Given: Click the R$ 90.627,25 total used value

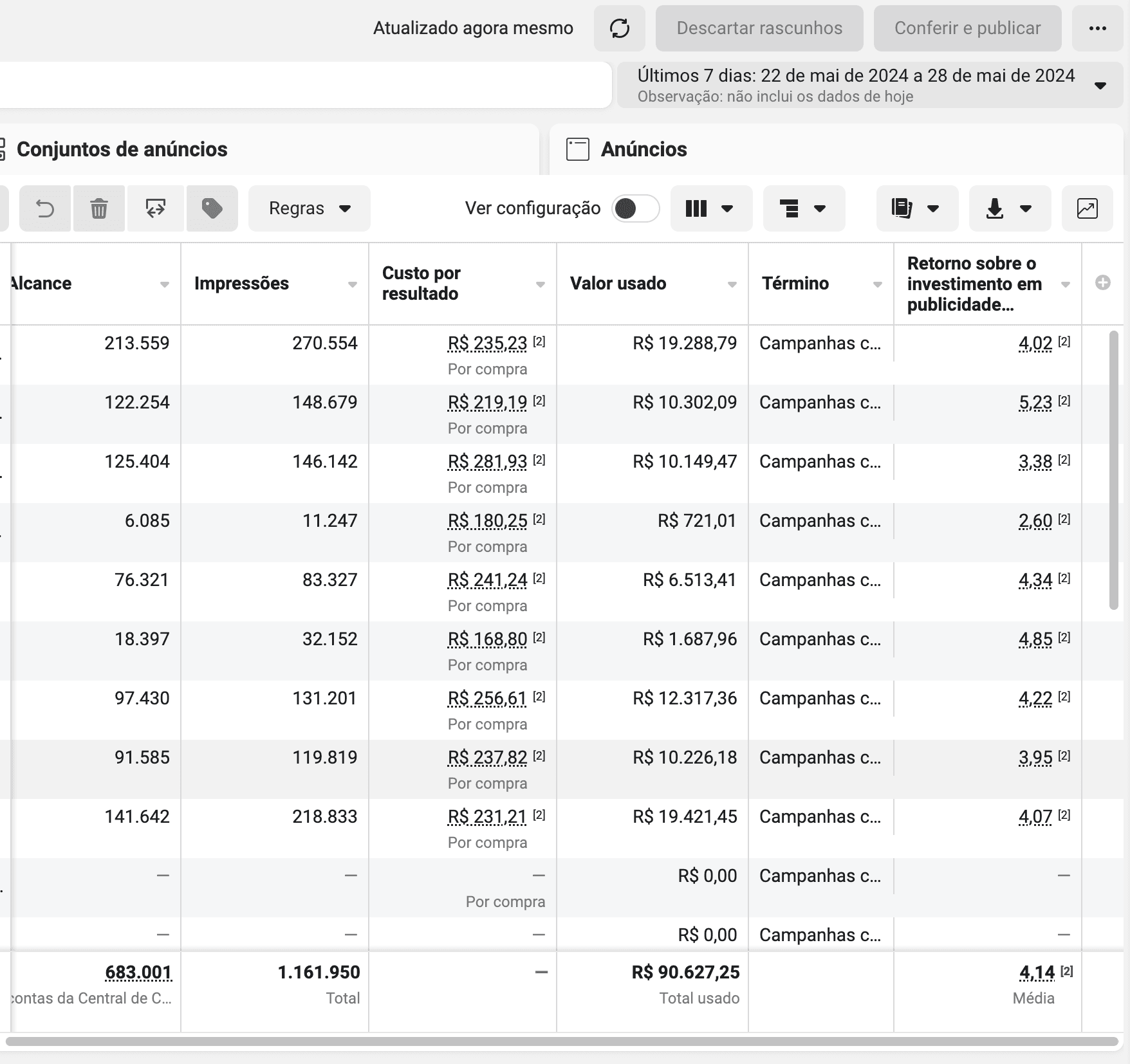Looking at the screenshot, I should click(x=685, y=972).
